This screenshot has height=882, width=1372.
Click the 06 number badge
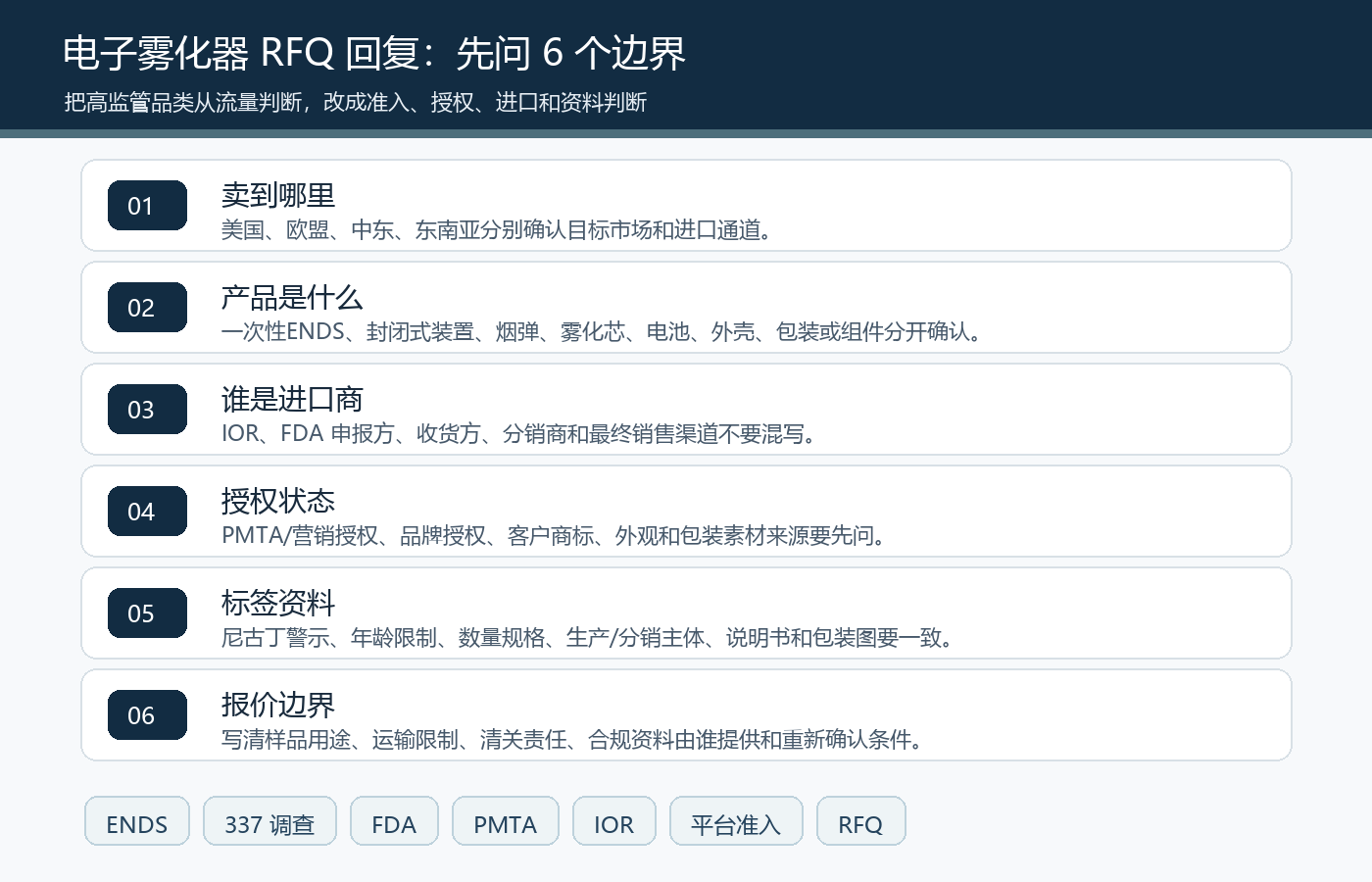coord(147,715)
